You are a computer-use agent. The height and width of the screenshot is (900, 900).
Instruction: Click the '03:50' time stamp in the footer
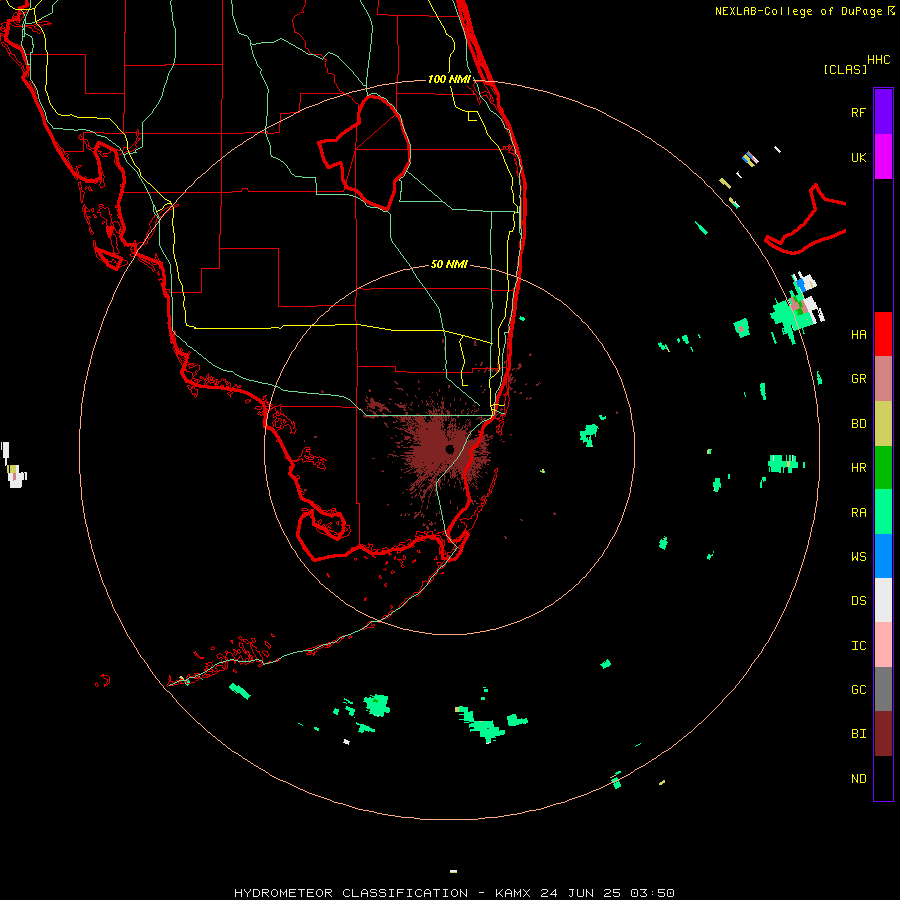coord(652,893)
